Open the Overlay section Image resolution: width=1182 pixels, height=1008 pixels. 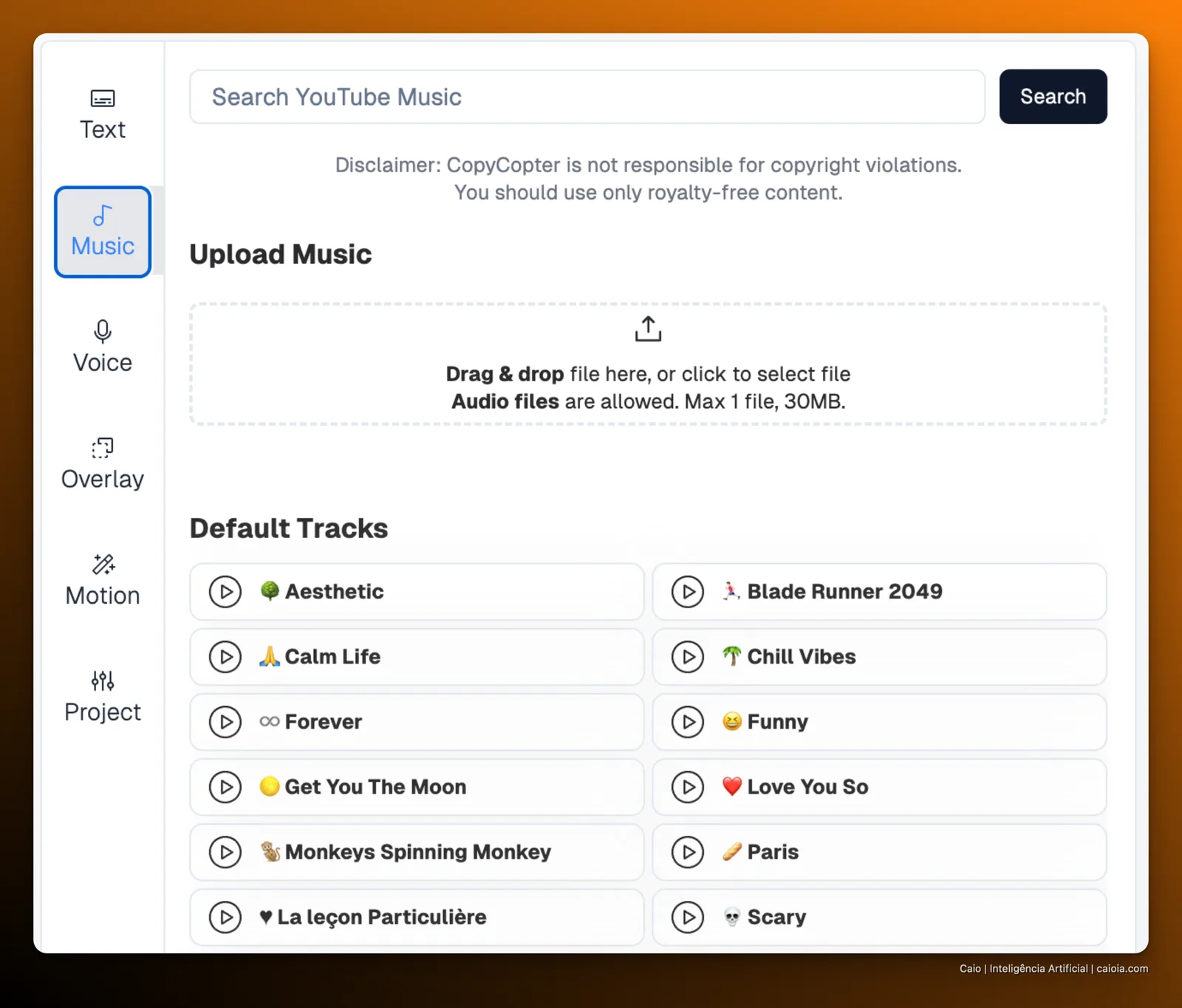(103, 464)
